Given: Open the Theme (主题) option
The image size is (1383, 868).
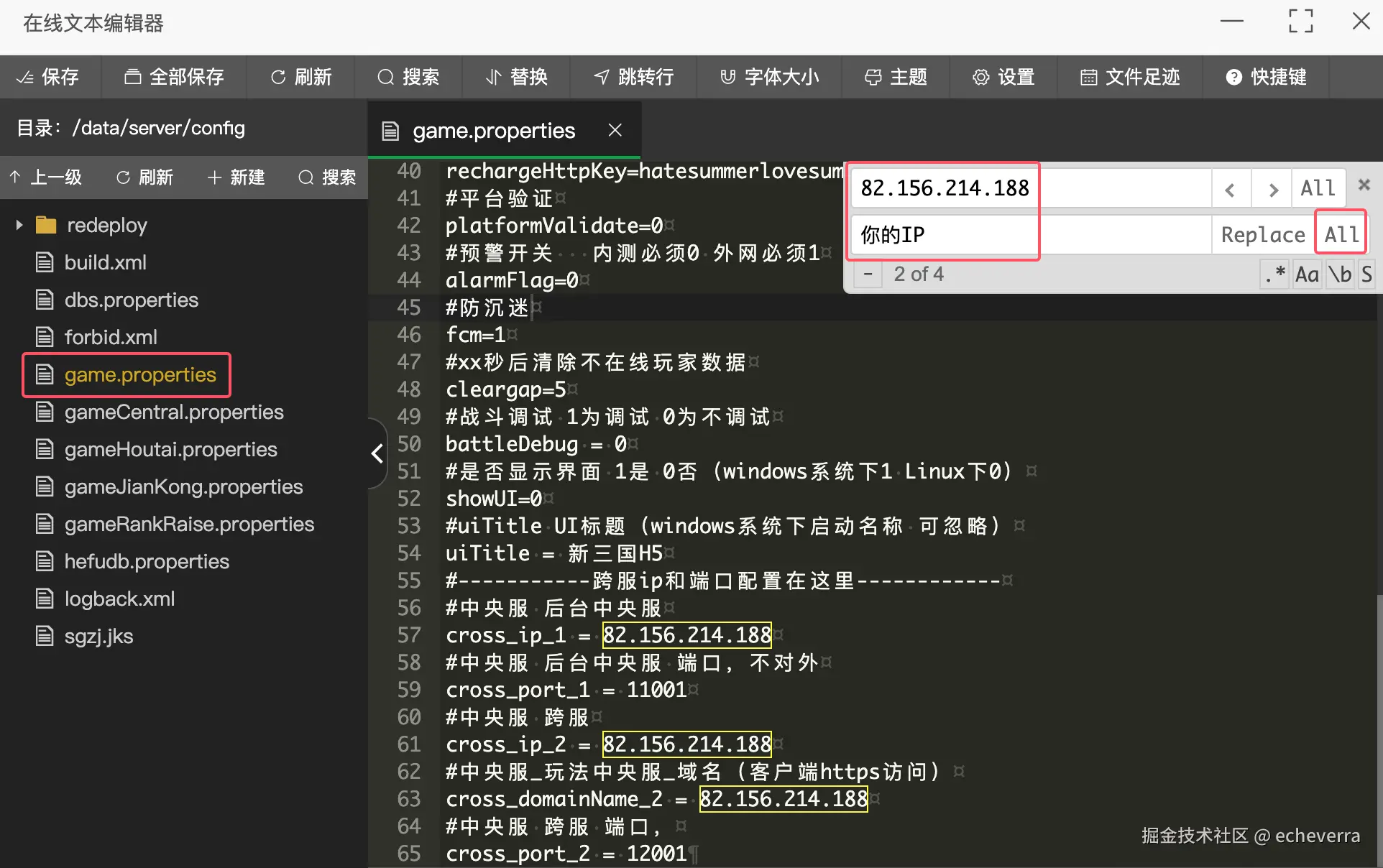Looking at the screenshot, I should (895, 77).
